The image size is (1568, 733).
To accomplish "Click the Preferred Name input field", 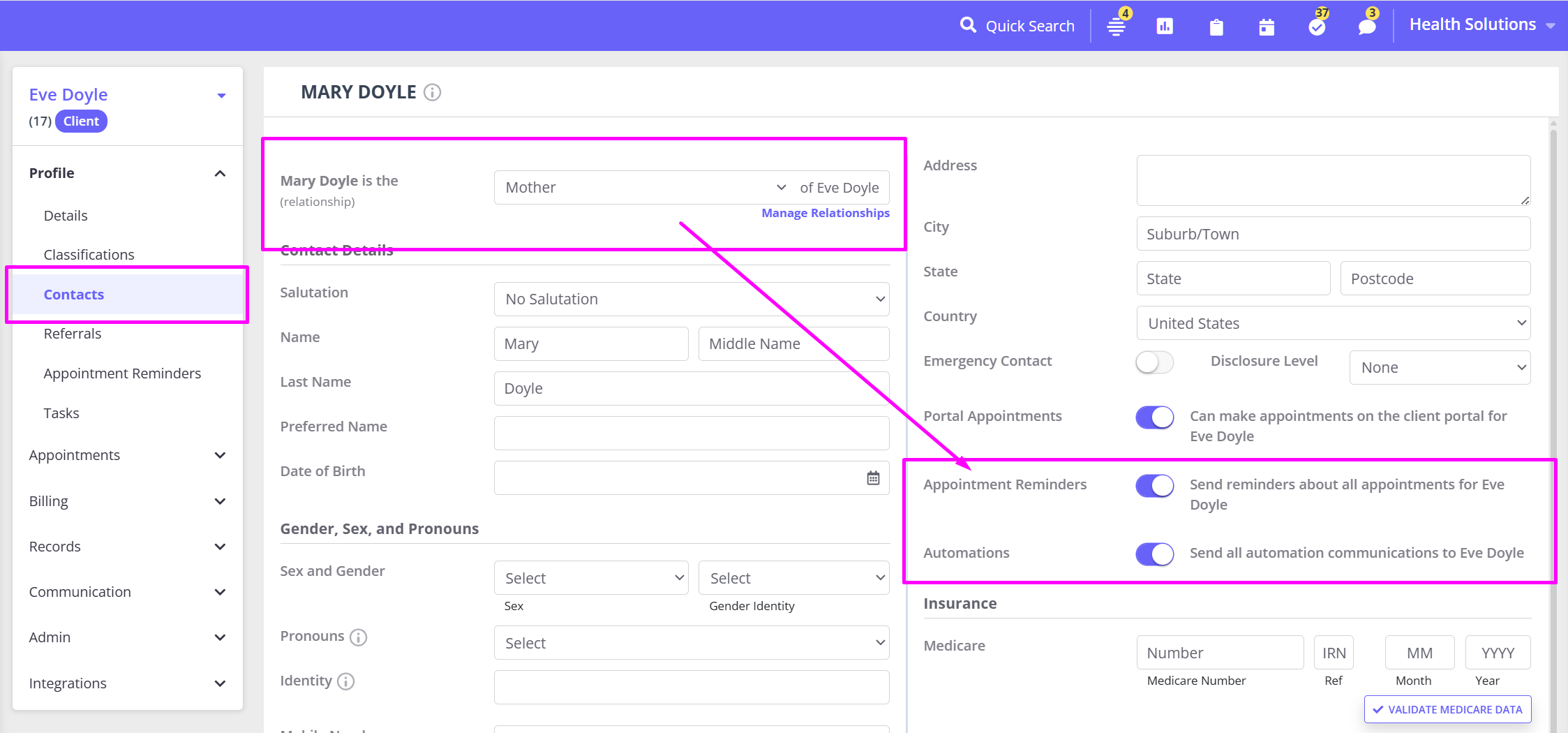I will point(691,434).
